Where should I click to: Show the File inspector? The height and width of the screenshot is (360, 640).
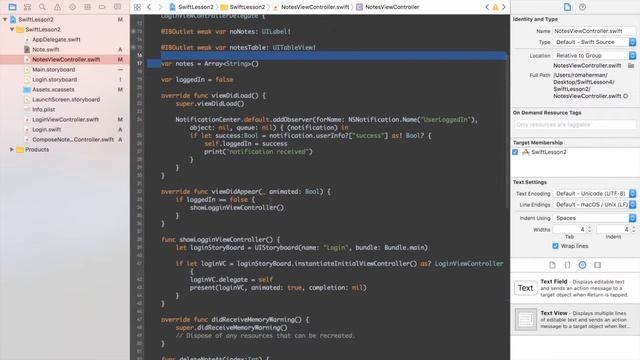click(567, 7)
